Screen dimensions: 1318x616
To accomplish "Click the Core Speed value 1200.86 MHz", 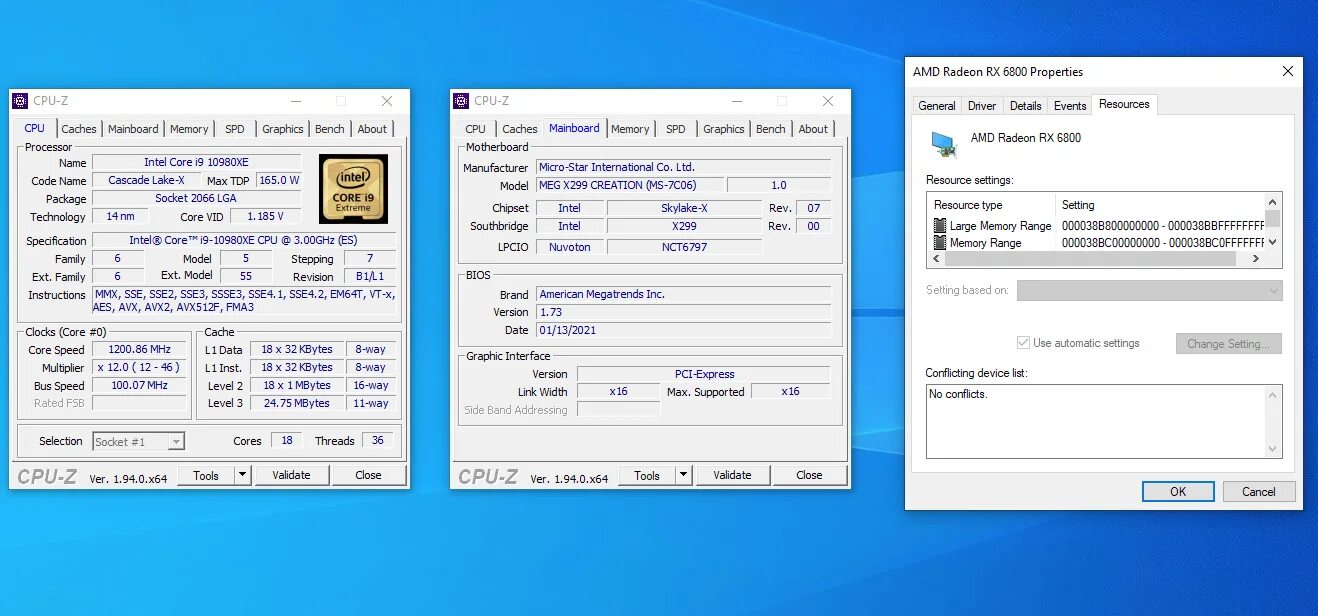I will 140,349.
